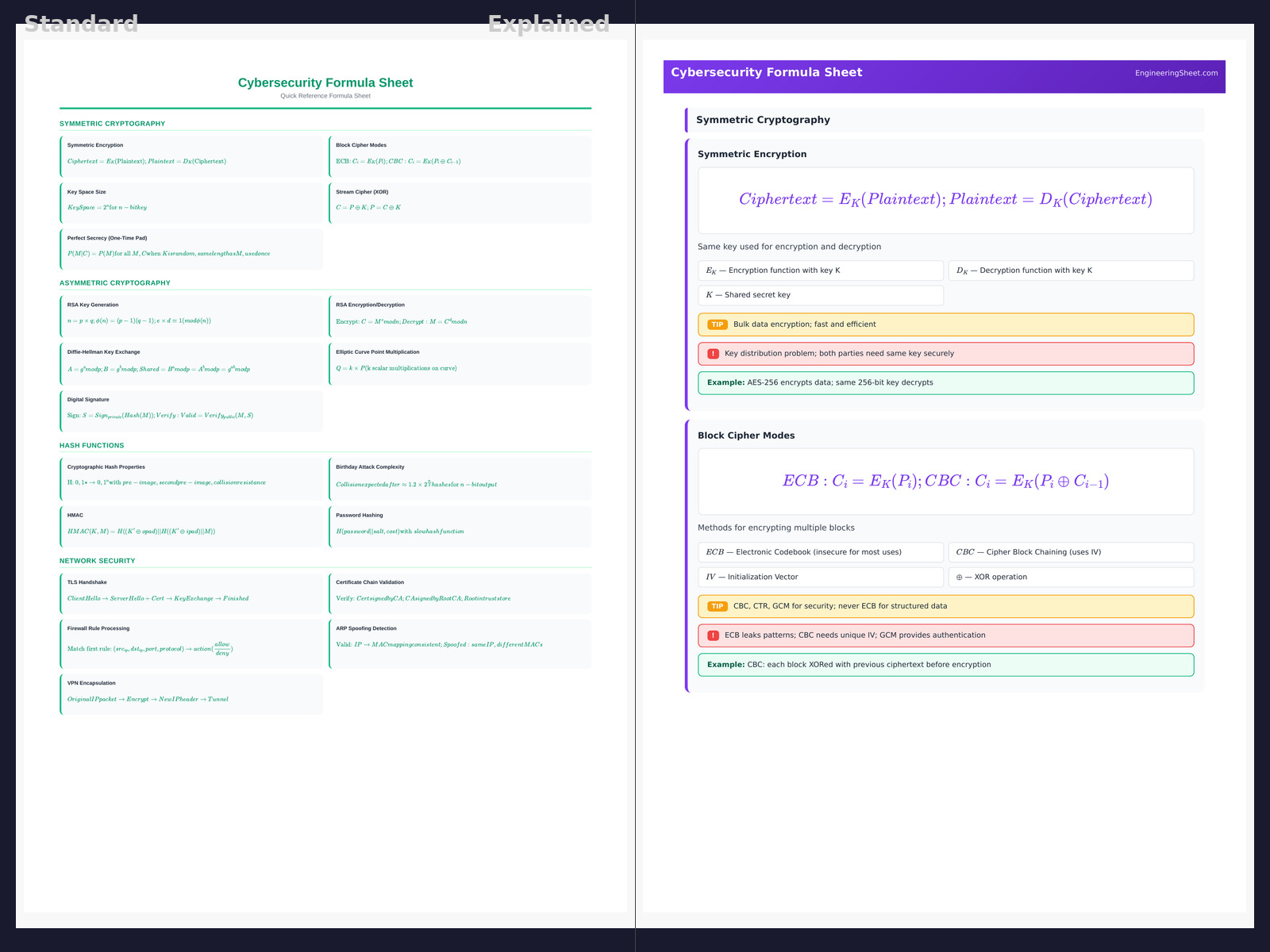Click the Initialization Vector definition box
The image size is (1270, 952).
click(820, 577)
